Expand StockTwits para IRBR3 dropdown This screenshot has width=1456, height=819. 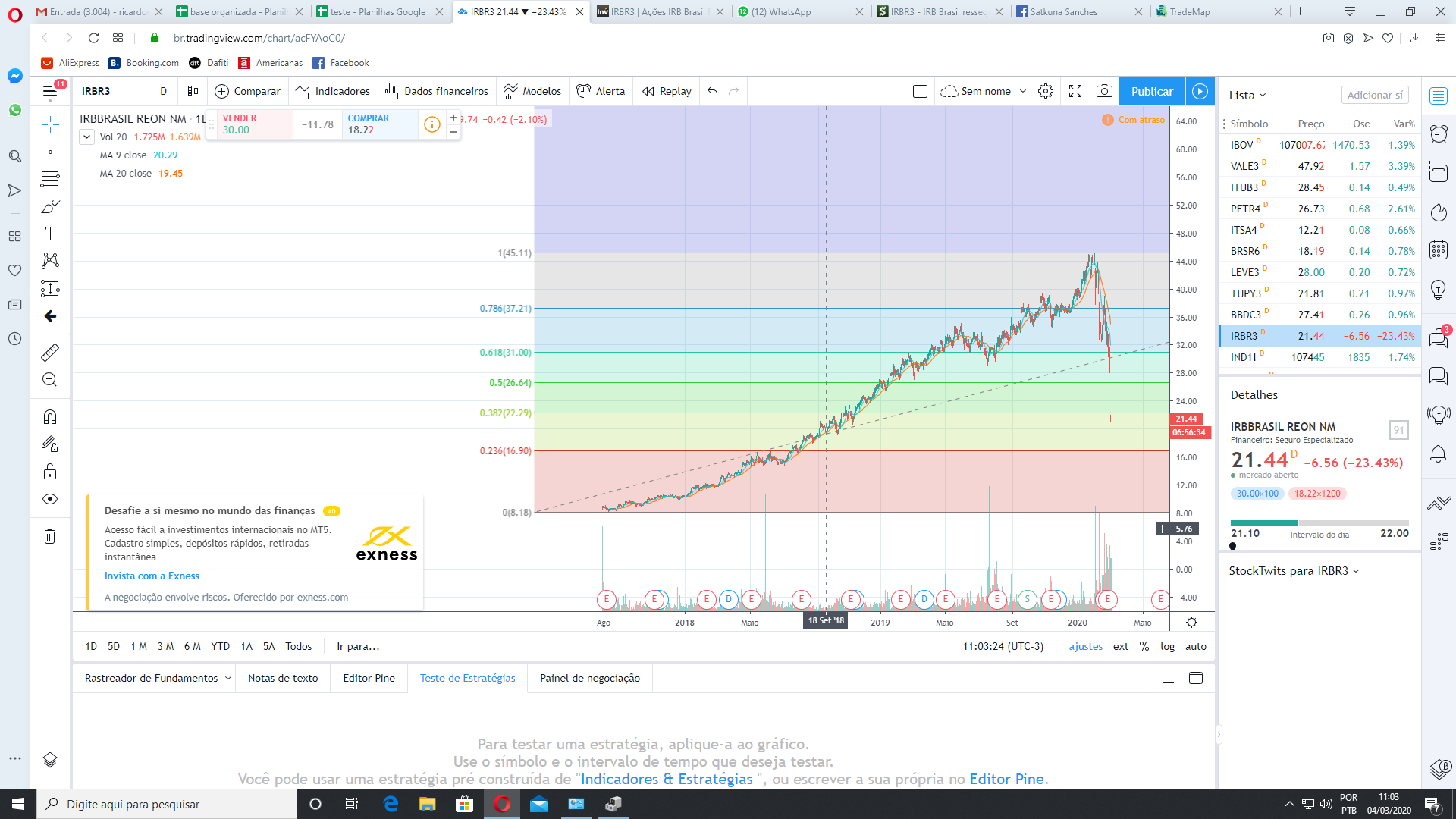click(x=1294, y=570)
